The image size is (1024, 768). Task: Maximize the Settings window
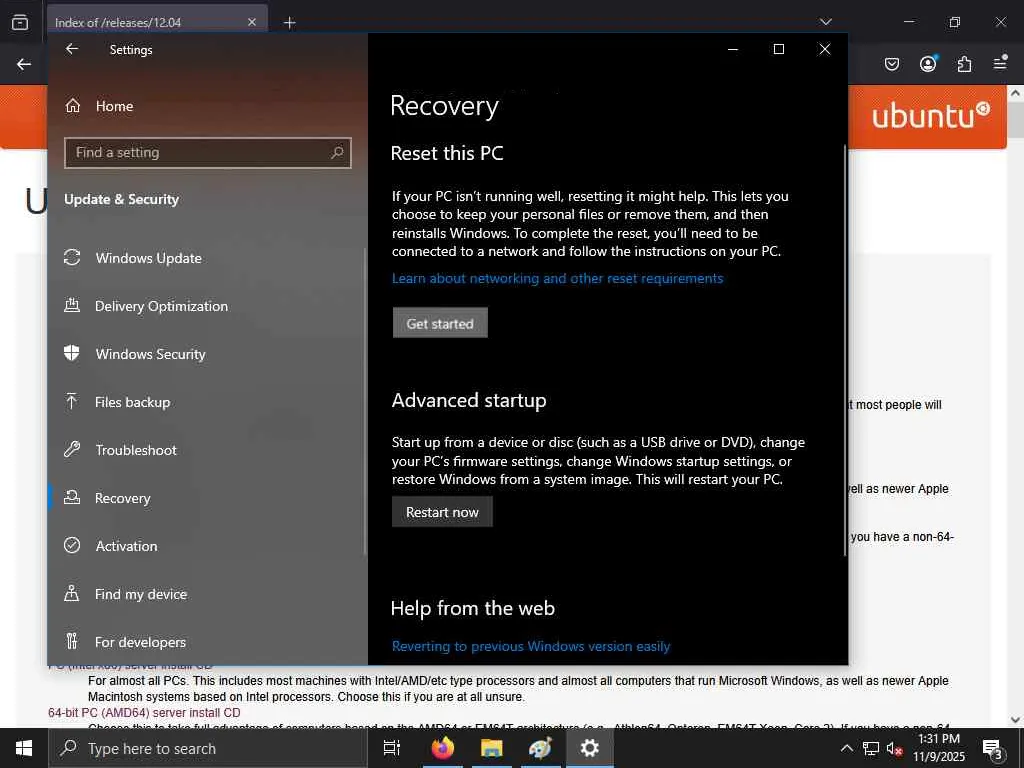(x=778, y=49)
